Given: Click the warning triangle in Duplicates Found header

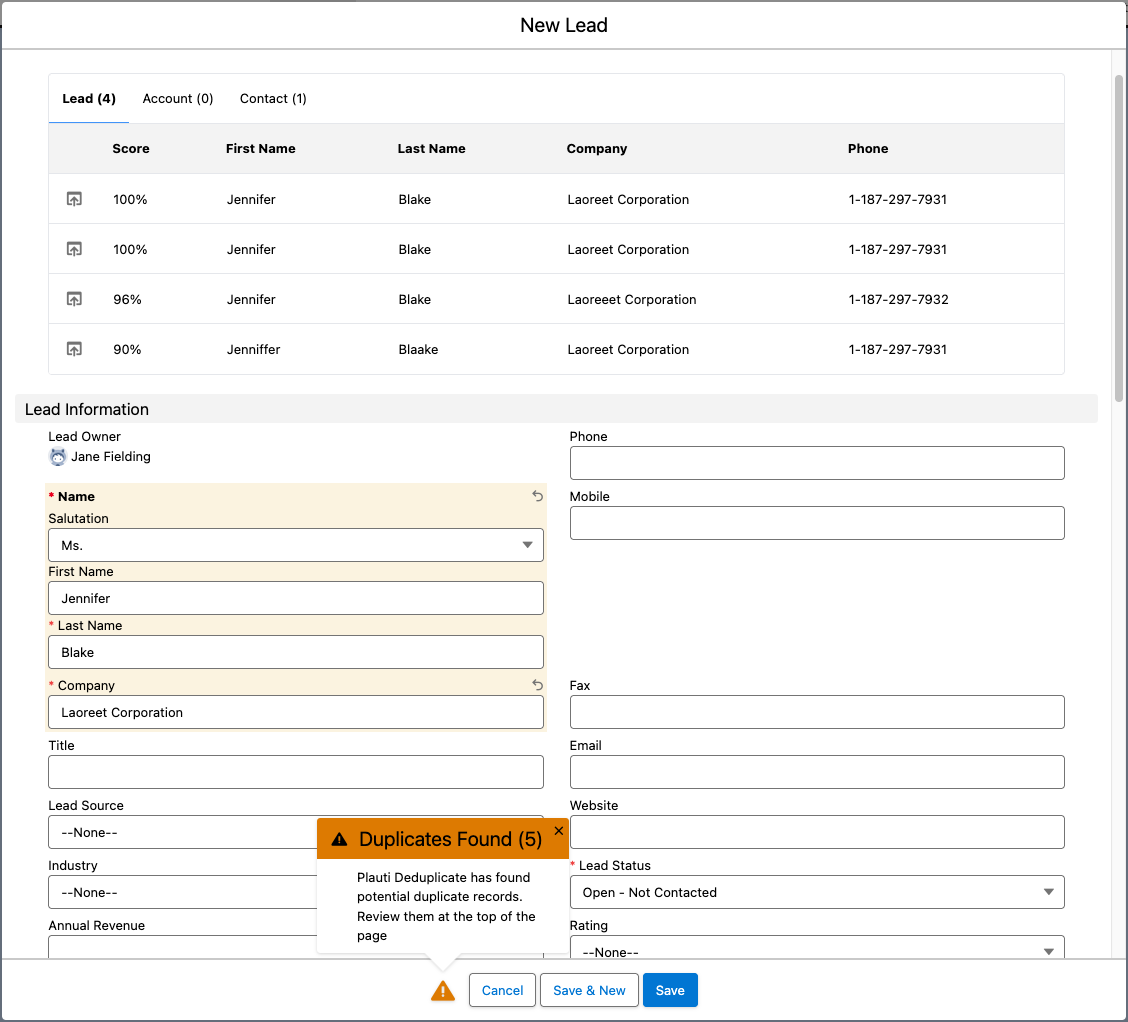Looking at the screenshot, I should coord(340,839).
